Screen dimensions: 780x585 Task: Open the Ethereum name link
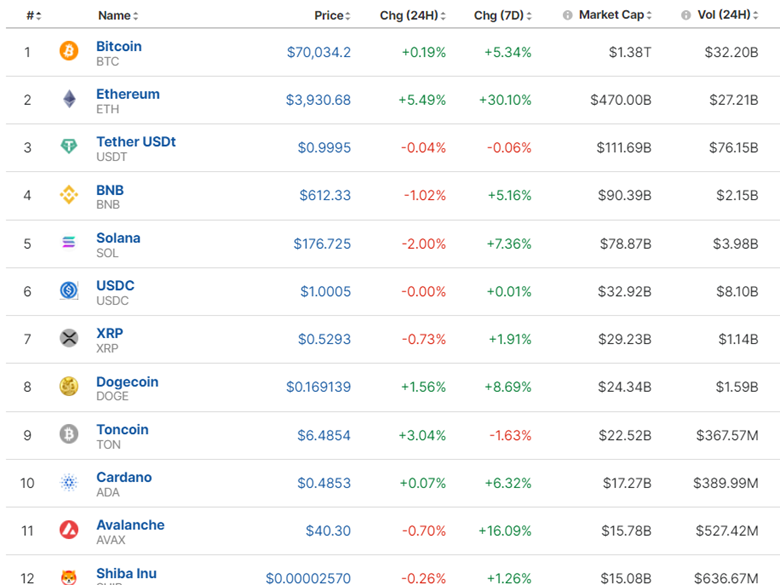128,94
